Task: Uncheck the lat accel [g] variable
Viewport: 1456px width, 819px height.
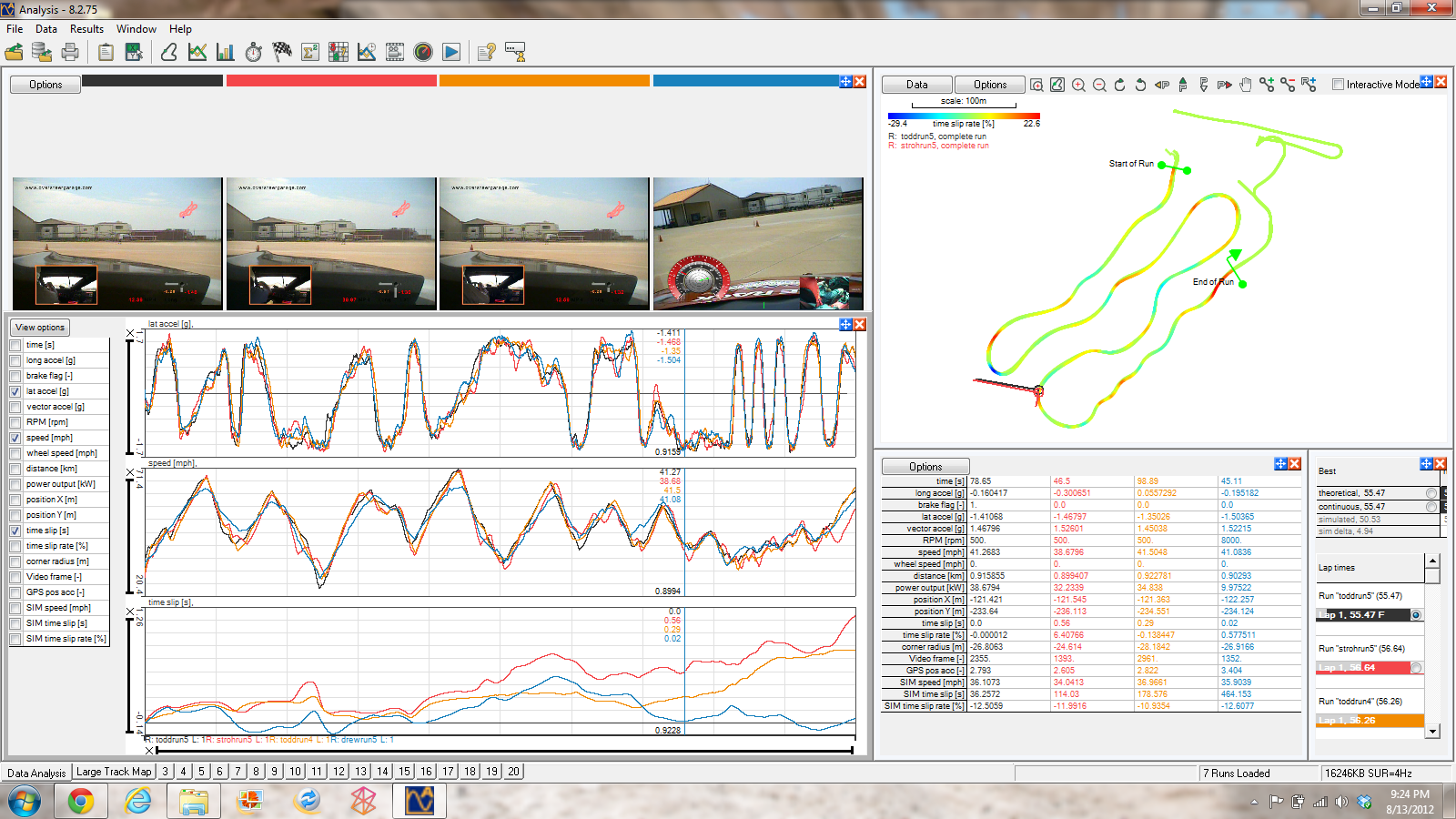Action: (15, 391)
